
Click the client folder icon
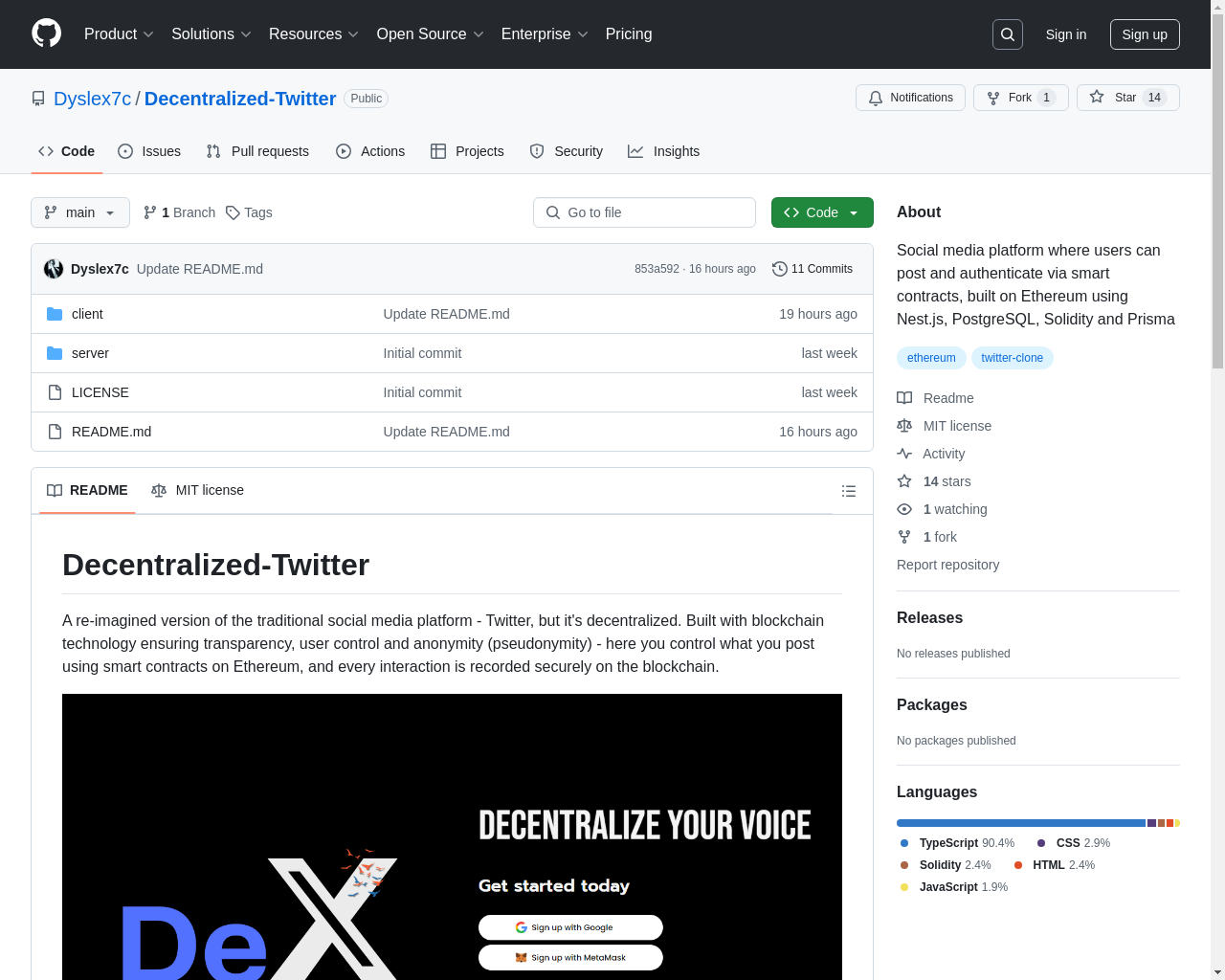click(55, 314)
